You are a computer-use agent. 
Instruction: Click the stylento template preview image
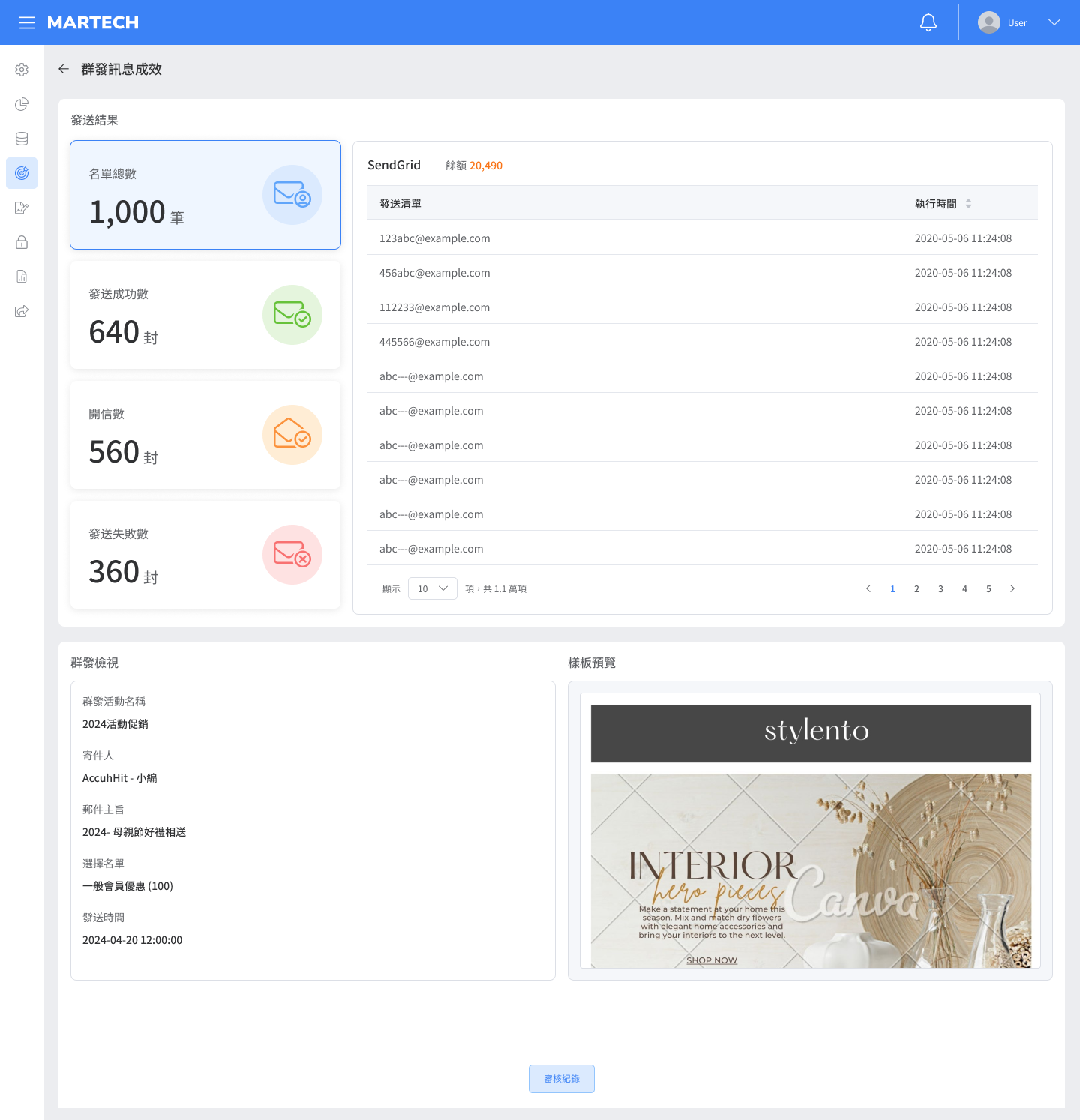(x=810, y=836)
